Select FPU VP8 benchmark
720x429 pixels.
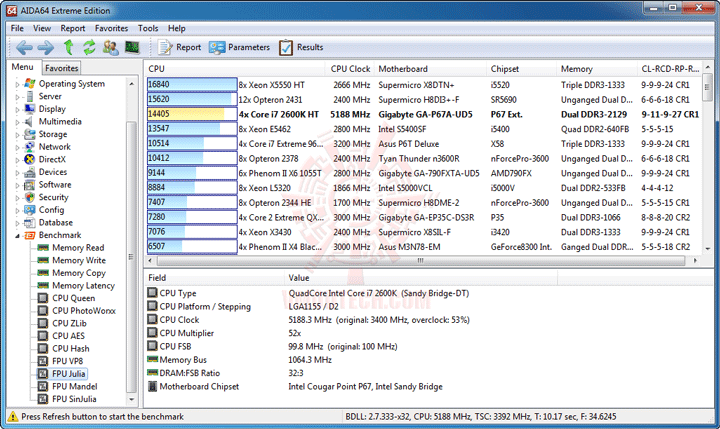click(68, 361)
